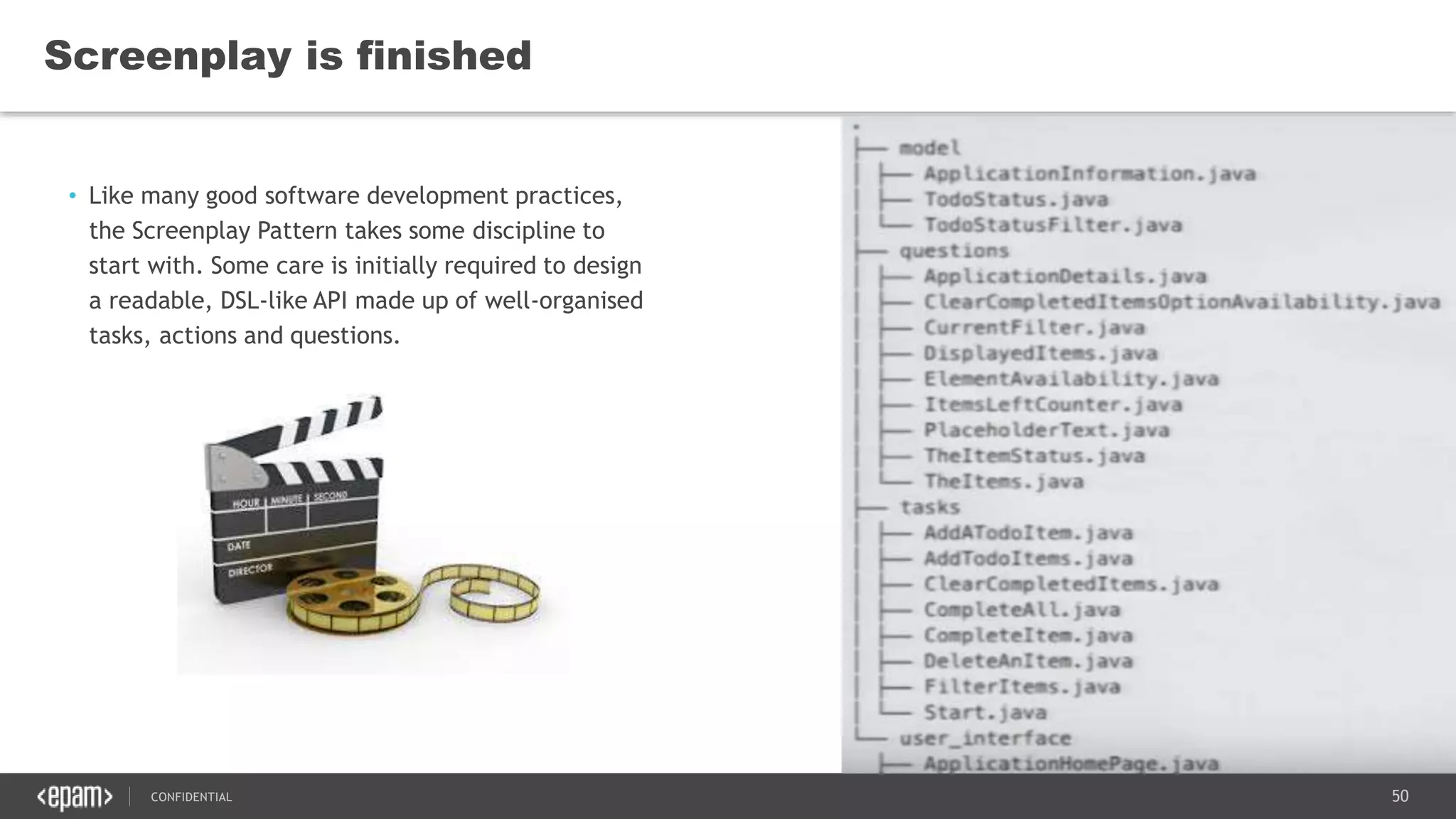
Task: Select PlaceholderText.java file entry
Action: pyautogui.click(x=1046, y=430)
